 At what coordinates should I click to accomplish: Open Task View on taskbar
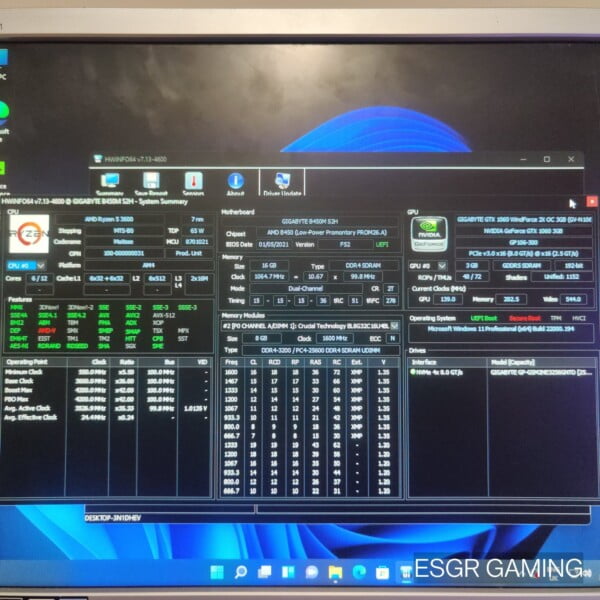(264, 572)
